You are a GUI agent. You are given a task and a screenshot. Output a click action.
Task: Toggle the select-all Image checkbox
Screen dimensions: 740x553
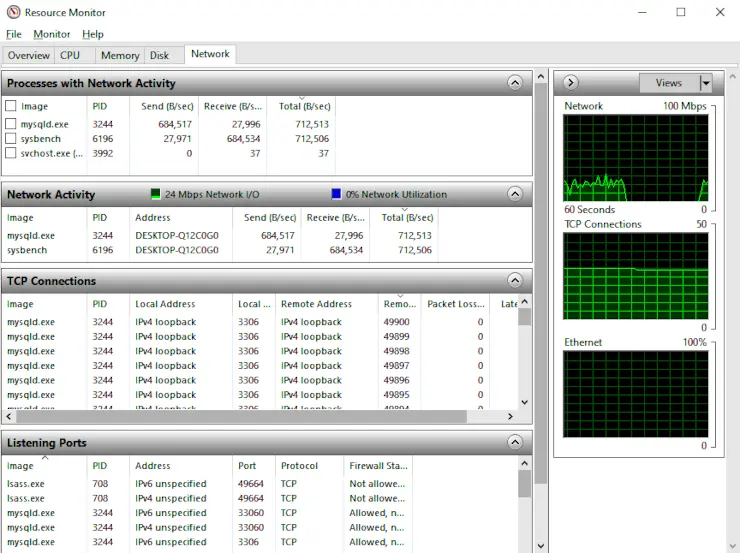click(11, 106)
